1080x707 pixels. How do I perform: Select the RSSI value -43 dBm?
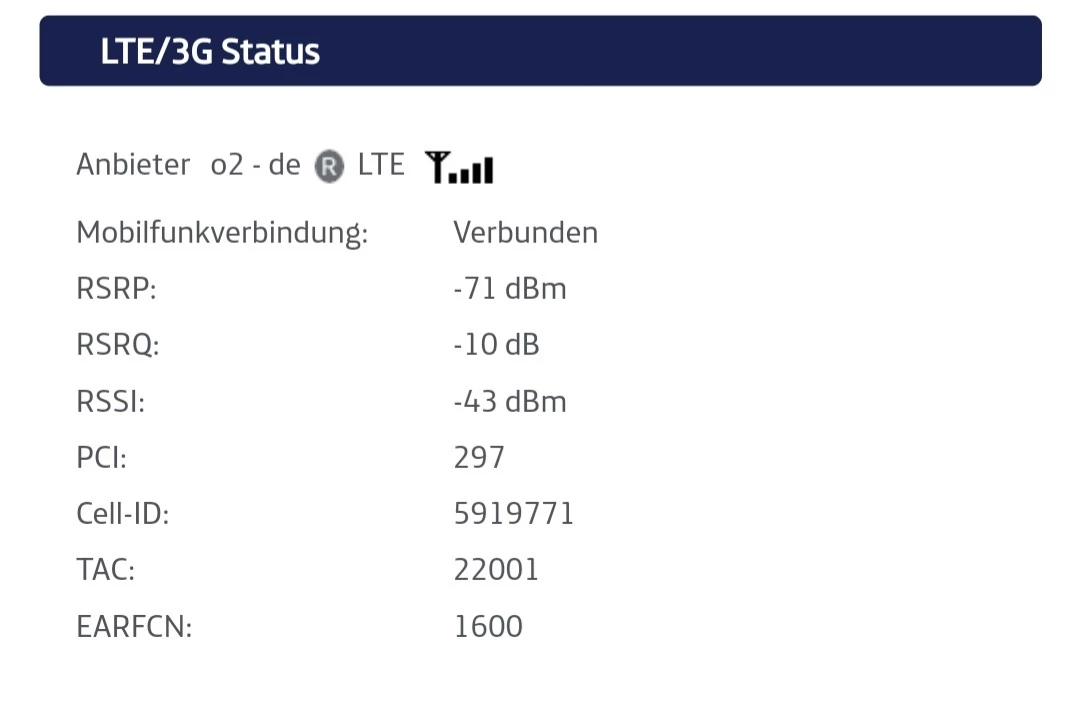tap(510, 401)
